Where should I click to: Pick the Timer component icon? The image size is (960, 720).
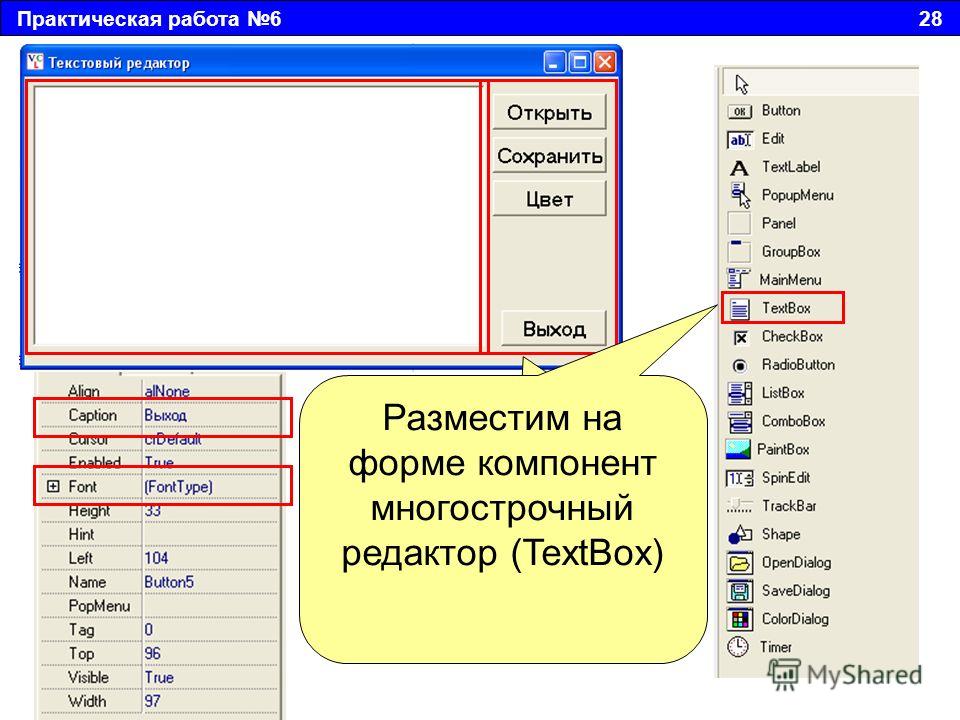[738, 647]
